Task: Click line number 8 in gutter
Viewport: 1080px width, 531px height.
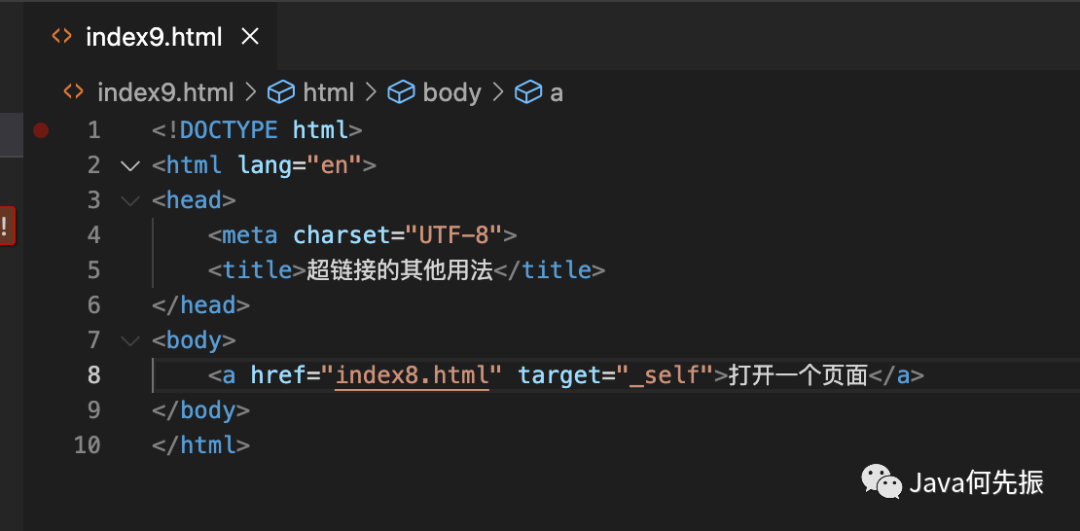Action: 93,376
